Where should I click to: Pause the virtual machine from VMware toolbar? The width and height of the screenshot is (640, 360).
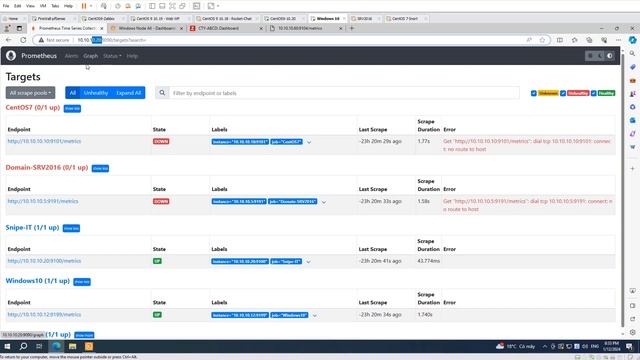tap(84, 6)
